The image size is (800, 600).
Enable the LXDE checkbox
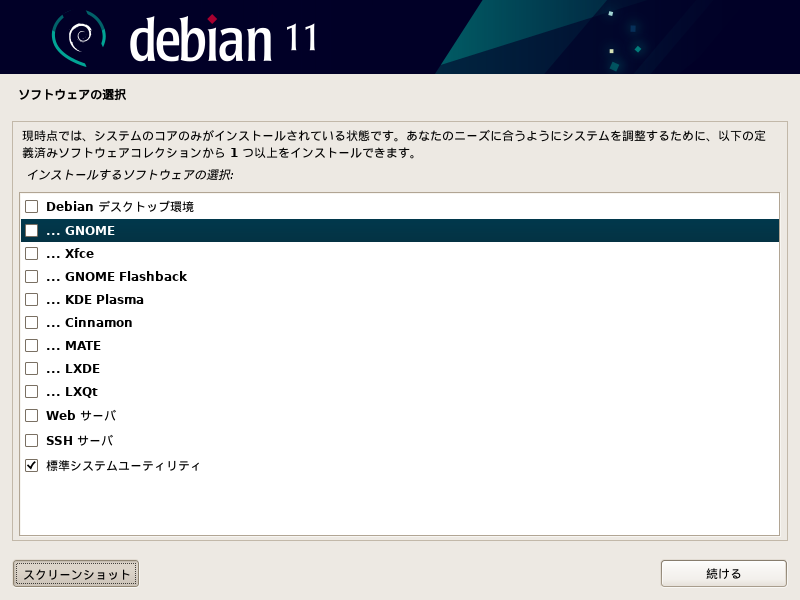32,368
